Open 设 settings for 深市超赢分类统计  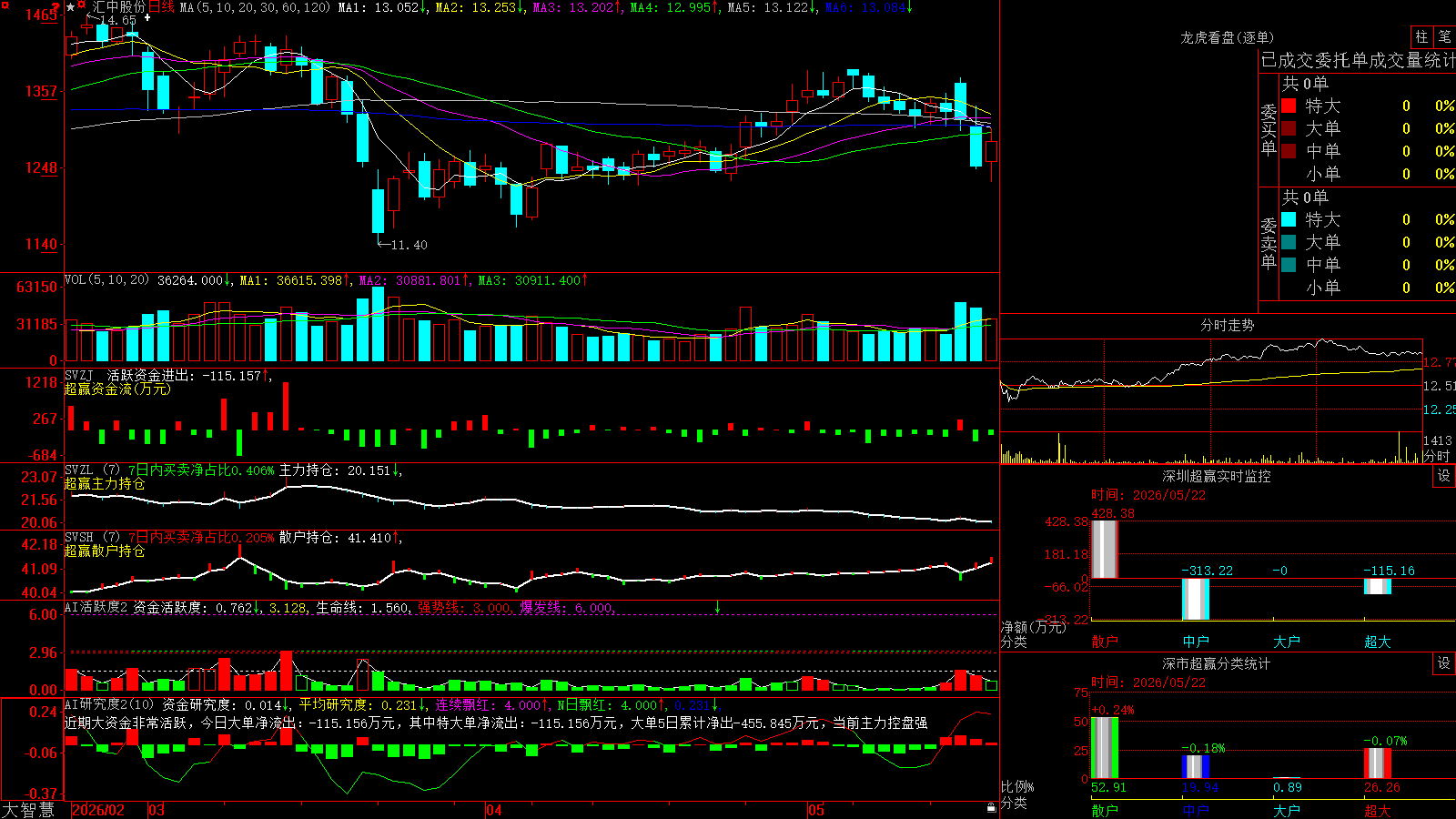point(1444,663)
